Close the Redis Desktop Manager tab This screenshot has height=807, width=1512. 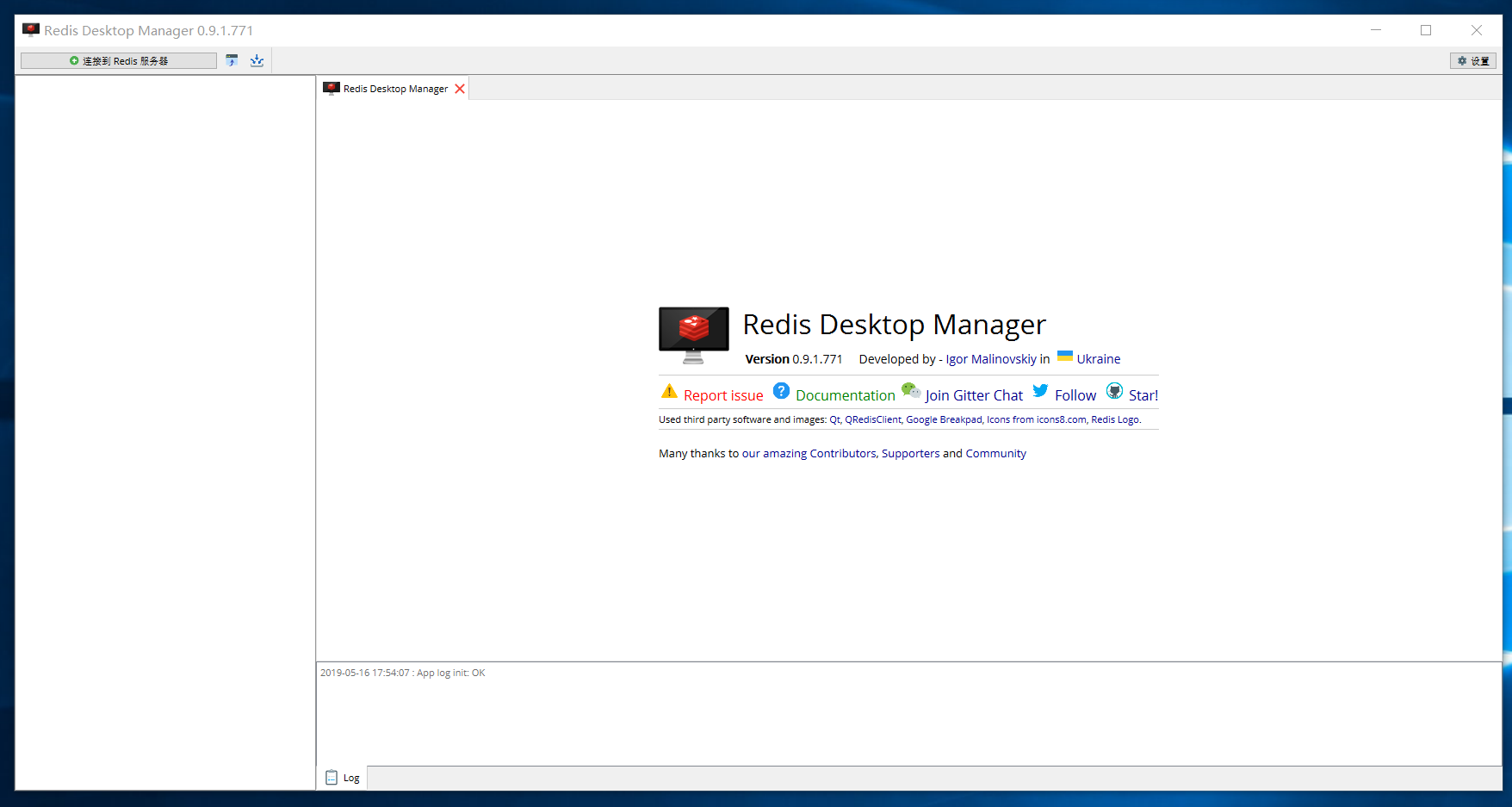pyautogui.click(x=460, y=87)
